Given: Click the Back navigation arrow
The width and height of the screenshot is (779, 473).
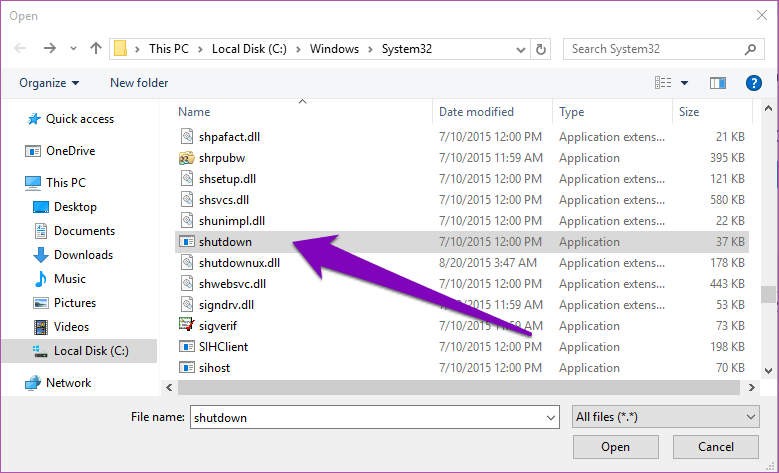Looking at the screenshot, I should click(22, 48).
